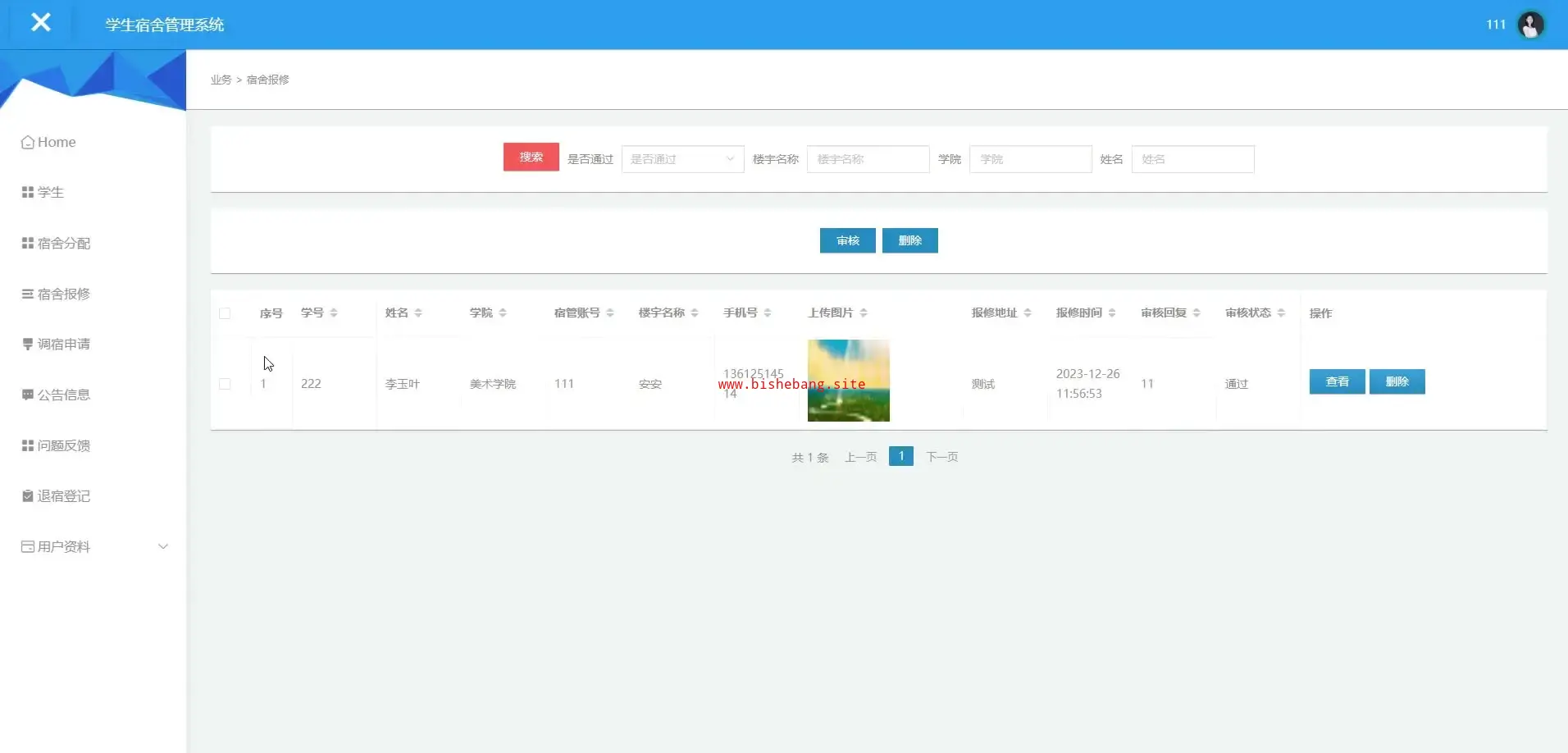
Task: Open 问题反馈 in the sidebar
Action: point(63,445)
